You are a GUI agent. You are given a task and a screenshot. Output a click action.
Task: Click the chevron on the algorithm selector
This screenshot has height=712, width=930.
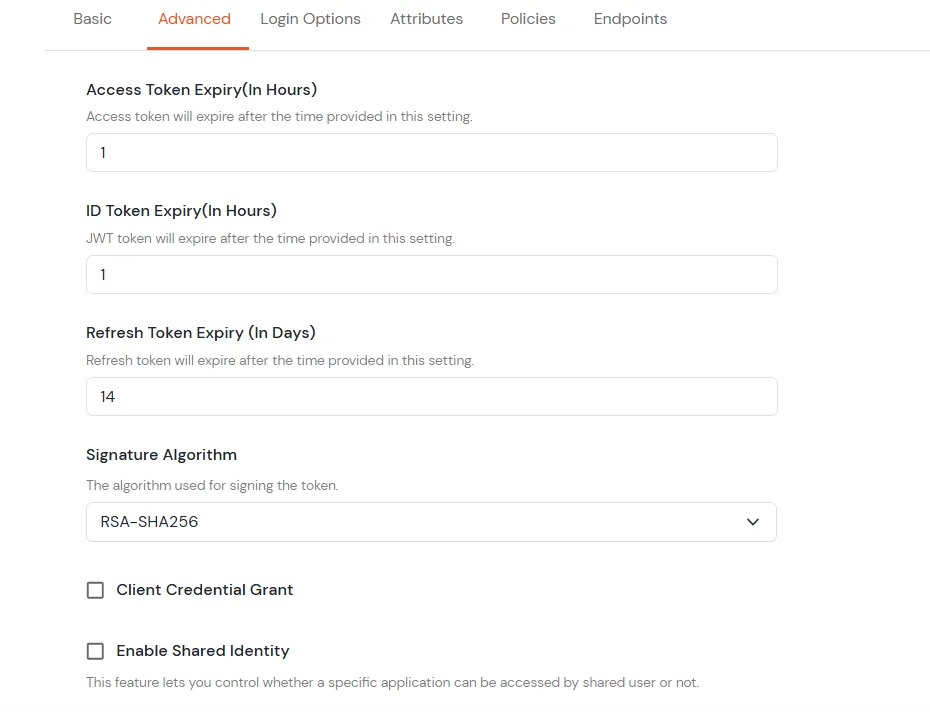753,521
